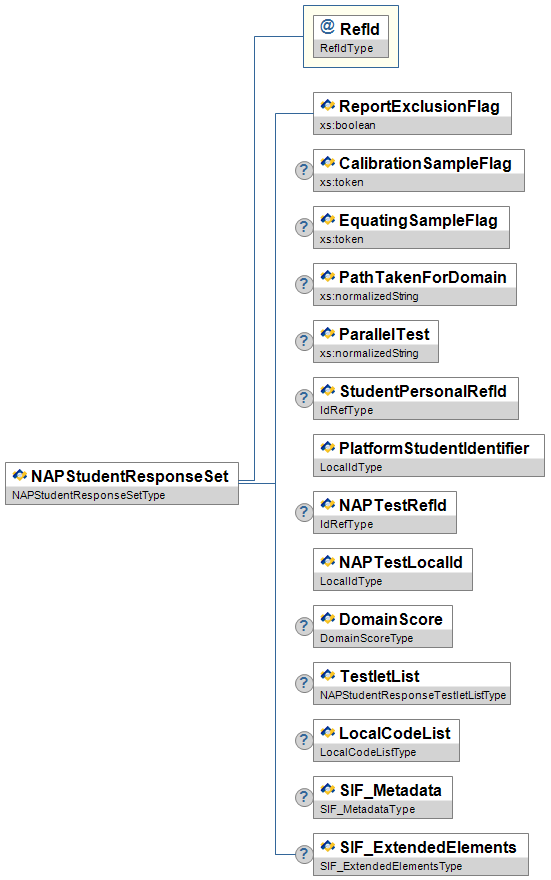Click the optional marker next to EquatingSampleFlag

304,227
